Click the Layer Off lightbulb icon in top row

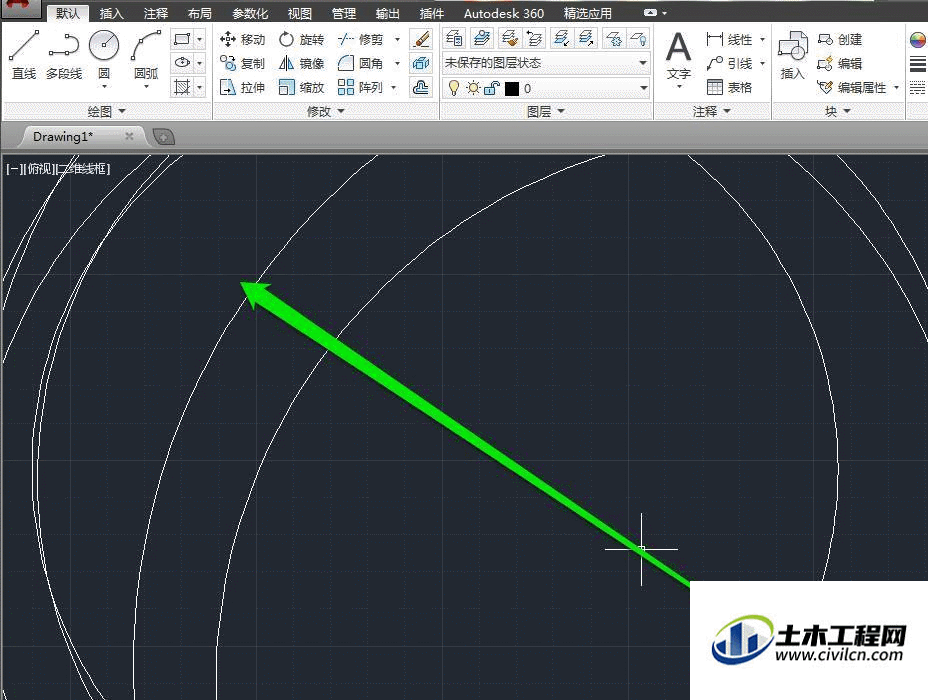pyautogui.click(x=639, y=39)
